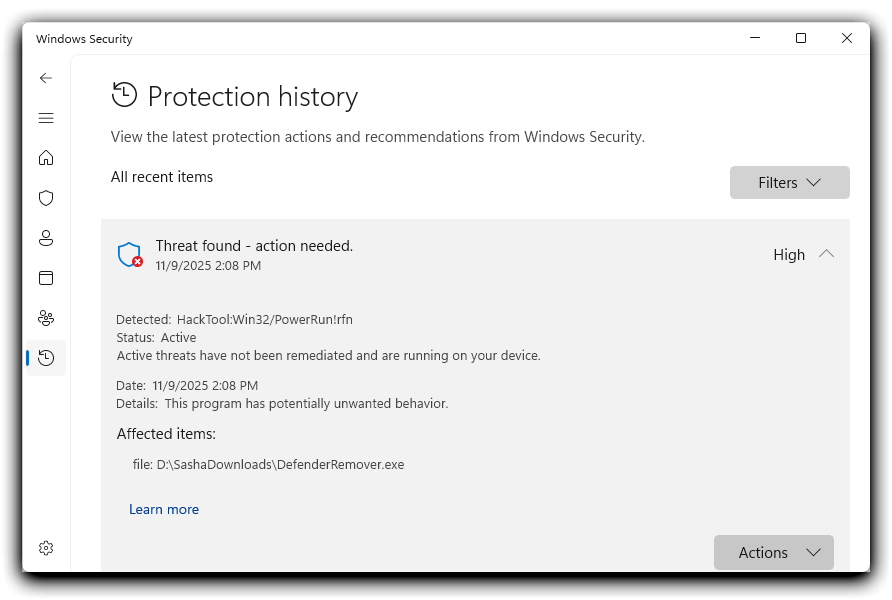The image size is (892, 600).
Task: Collapse the High severity threat chevron
Action: pyautogui.click(x=826, y=254)
